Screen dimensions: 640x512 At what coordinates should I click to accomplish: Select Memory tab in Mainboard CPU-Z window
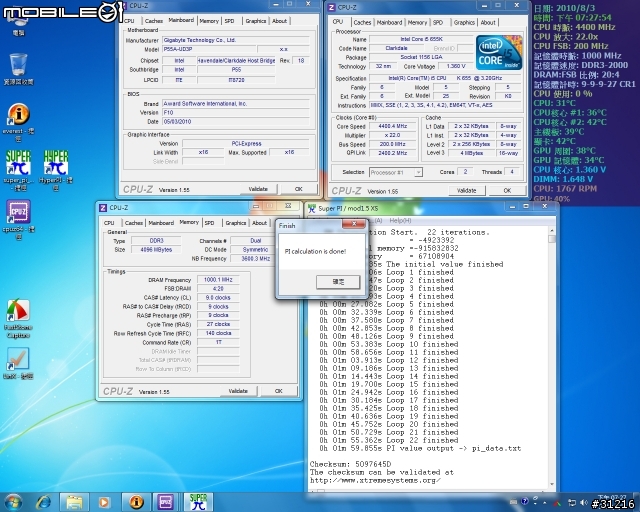pos(209,21)
